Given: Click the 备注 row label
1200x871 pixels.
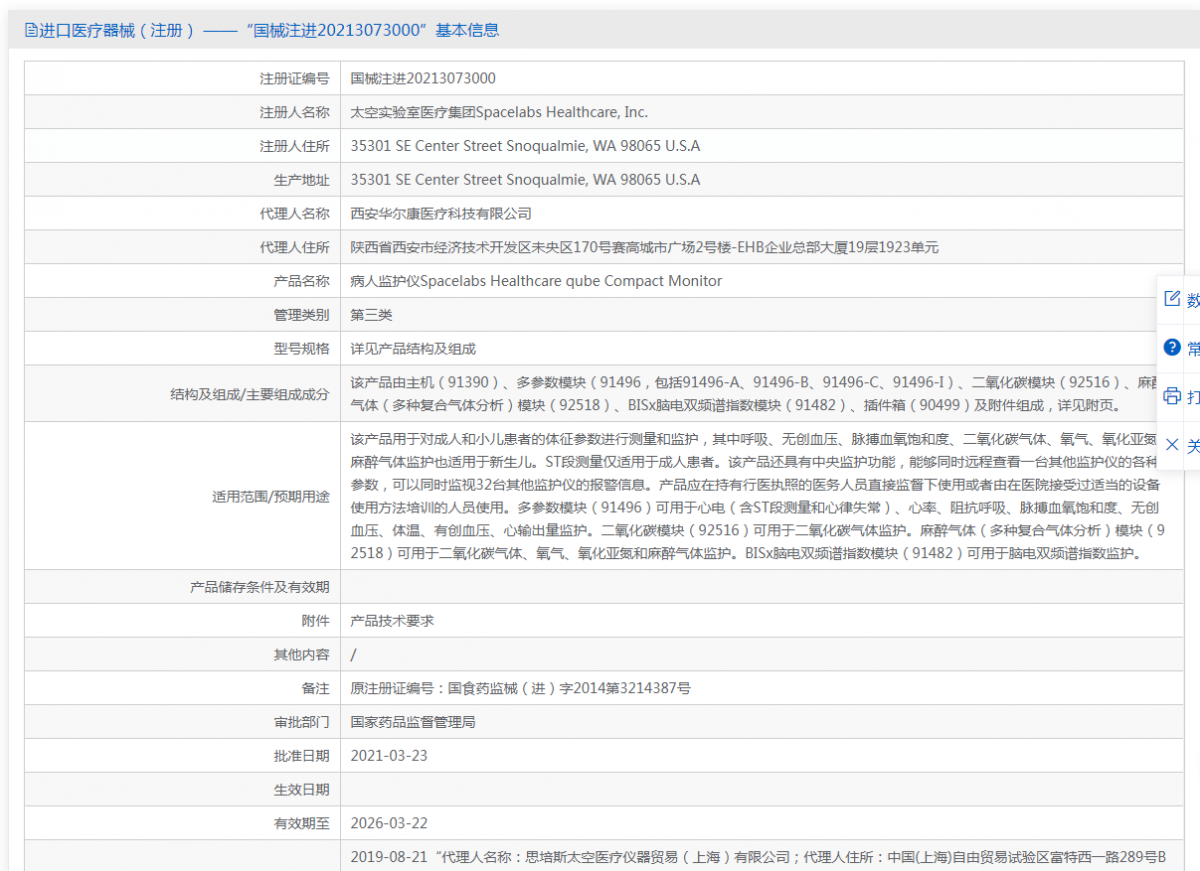Looking at the screenshot, I should (x=315, y=689).
